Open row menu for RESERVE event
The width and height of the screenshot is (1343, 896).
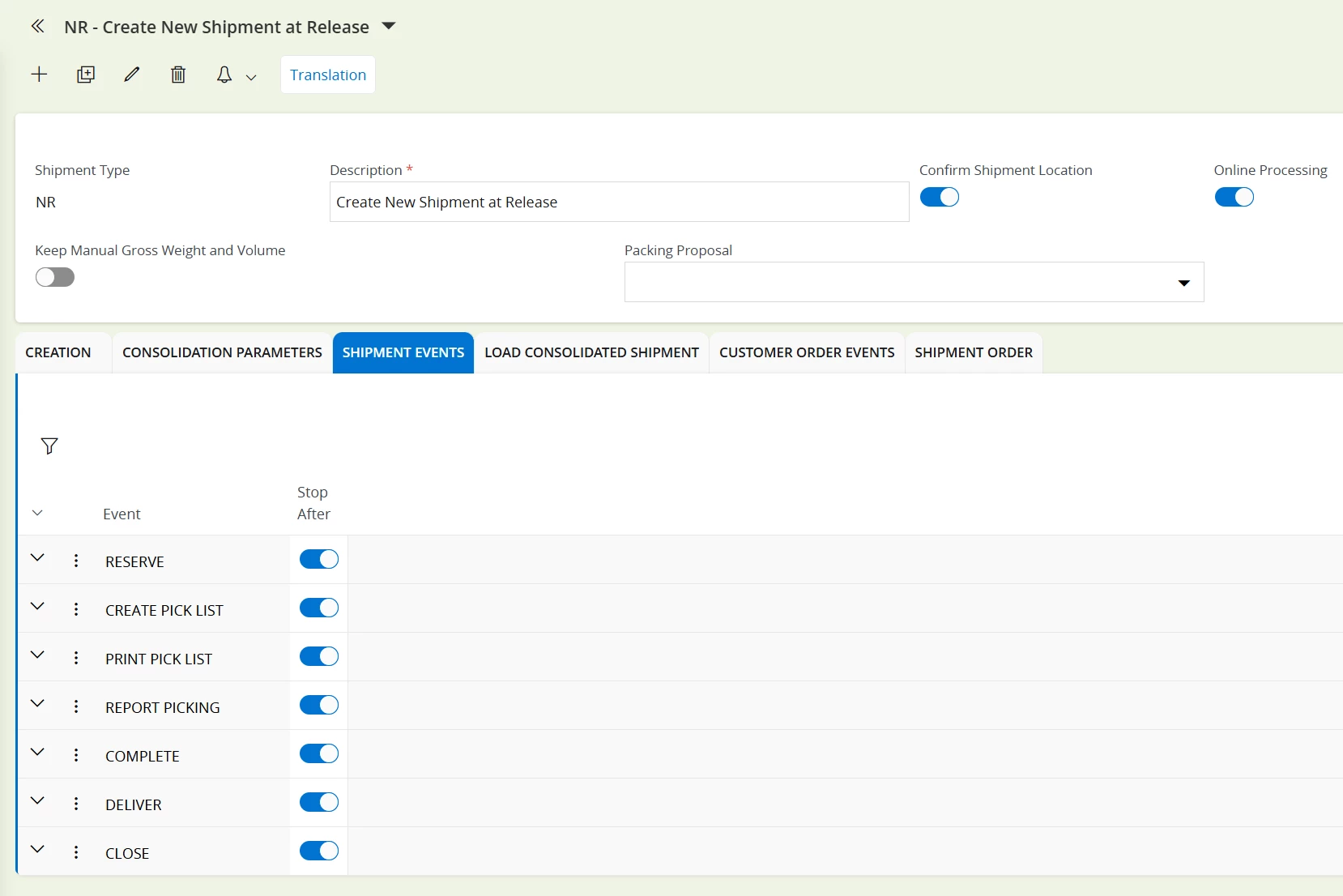click(76, 561)
